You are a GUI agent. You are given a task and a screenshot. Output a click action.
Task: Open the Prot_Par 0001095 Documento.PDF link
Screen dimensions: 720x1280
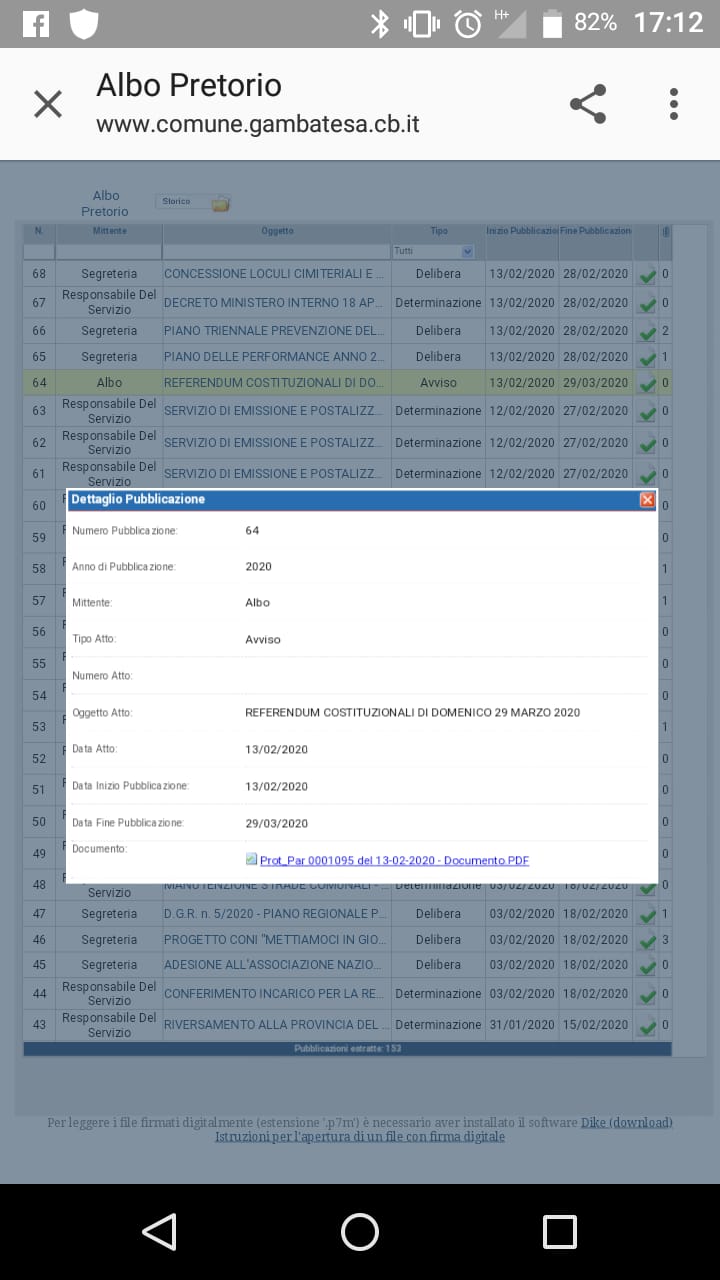394,860
